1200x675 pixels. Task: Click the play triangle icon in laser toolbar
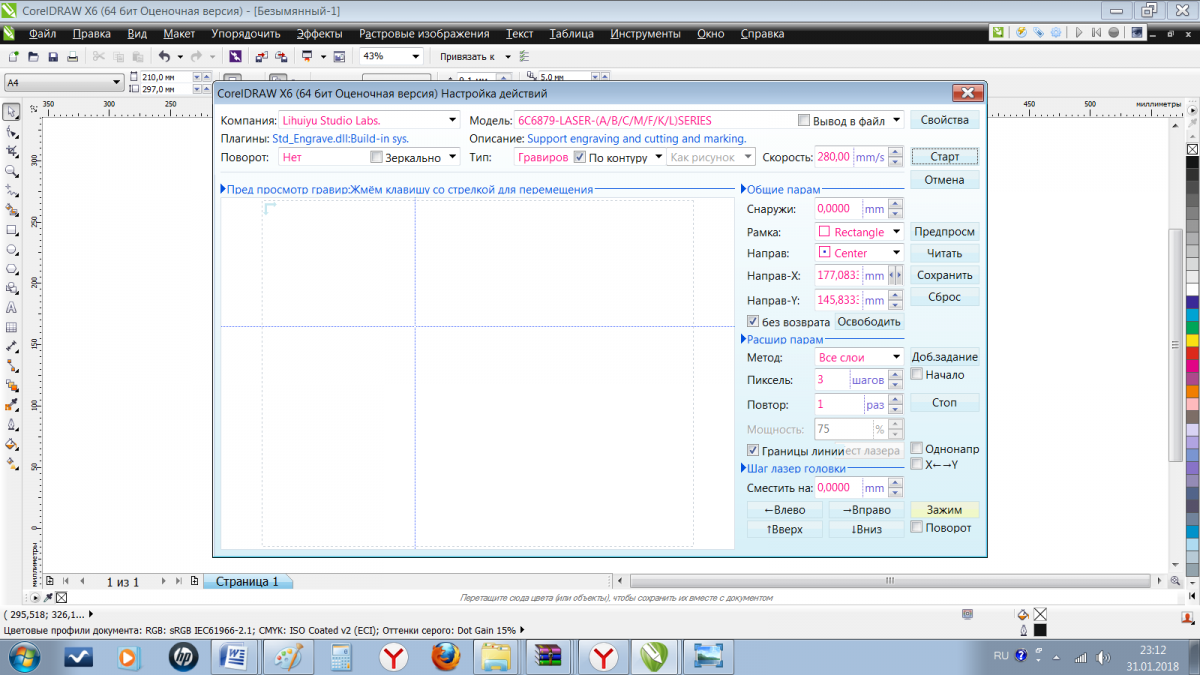tap(1079, 33)
